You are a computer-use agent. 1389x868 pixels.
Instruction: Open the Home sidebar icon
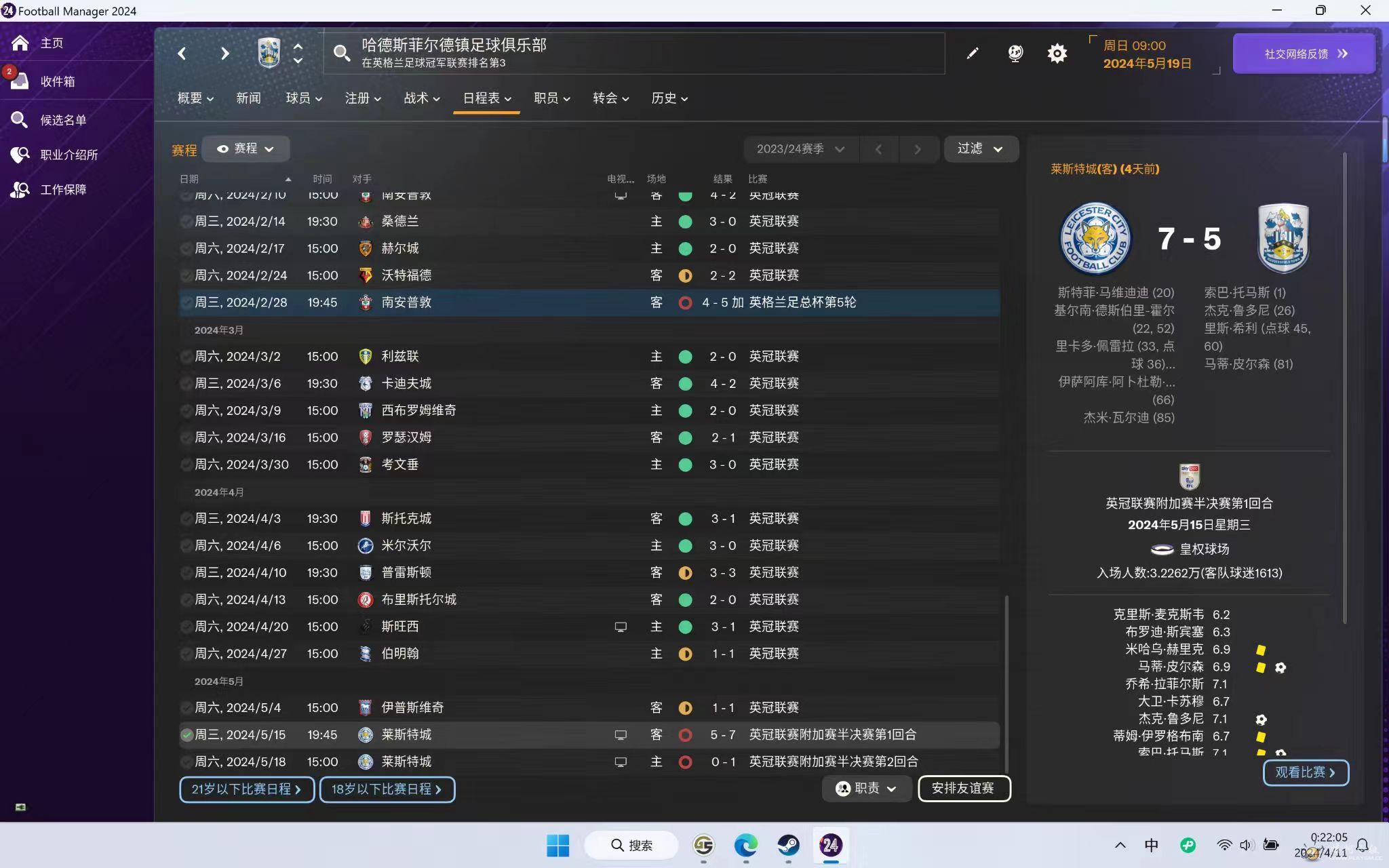pos(20,43)
